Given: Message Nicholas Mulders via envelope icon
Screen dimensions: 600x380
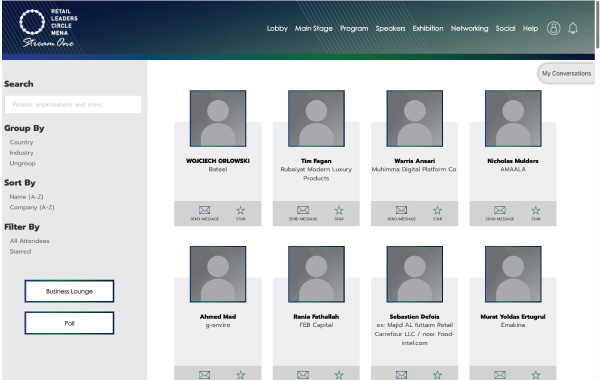Looking at the screenshot, I should [499, 210].
